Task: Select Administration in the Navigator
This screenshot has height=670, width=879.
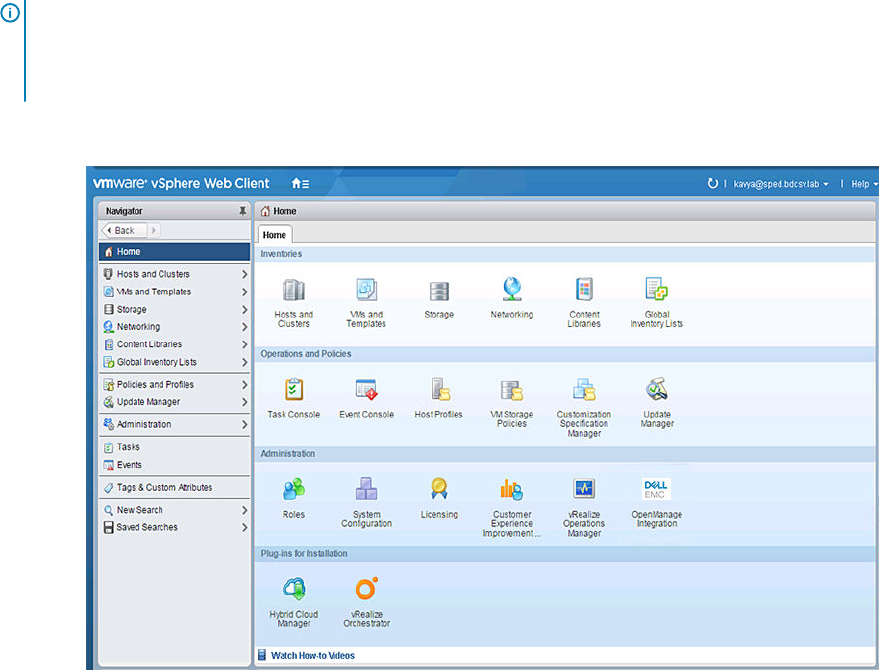Action: [174, 424]
